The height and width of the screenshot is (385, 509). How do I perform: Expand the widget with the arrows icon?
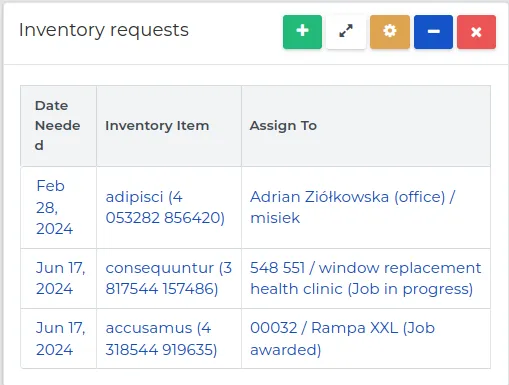pos(346,32)
